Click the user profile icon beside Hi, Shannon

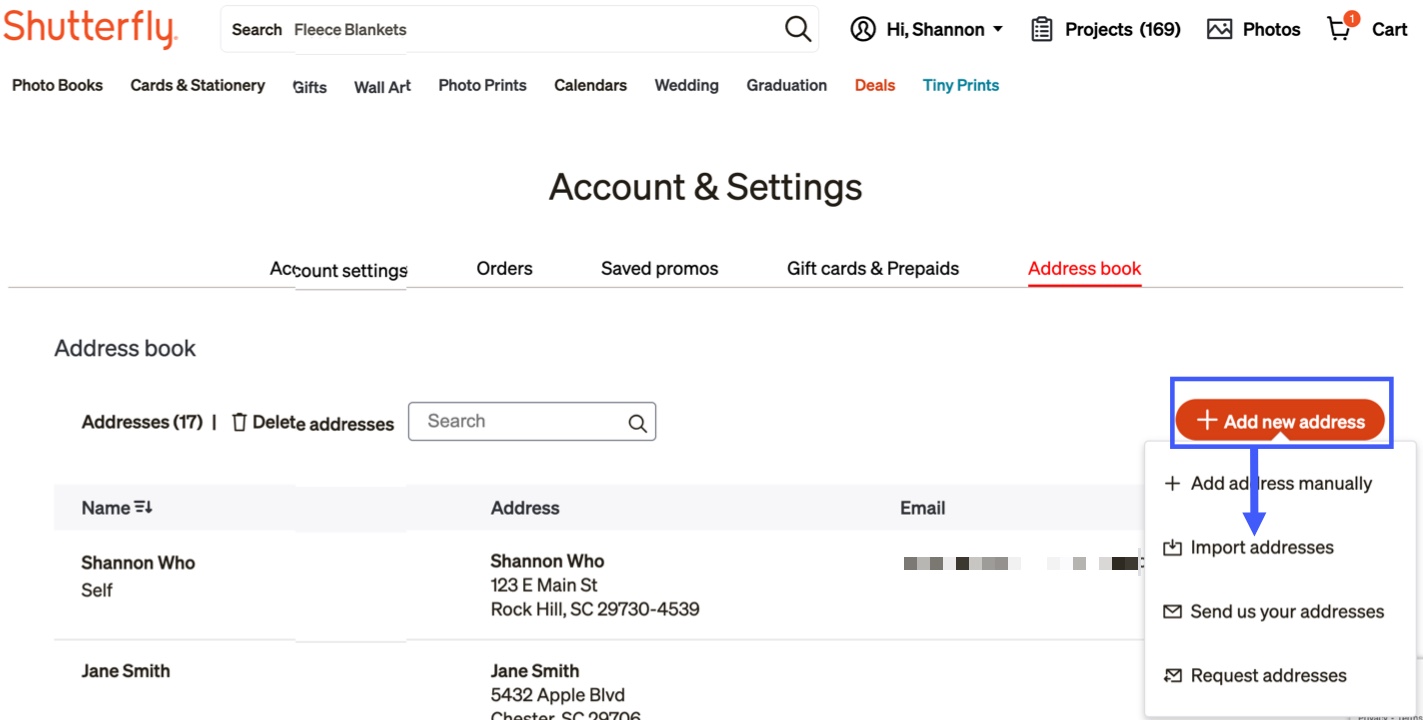coord(863,29)
